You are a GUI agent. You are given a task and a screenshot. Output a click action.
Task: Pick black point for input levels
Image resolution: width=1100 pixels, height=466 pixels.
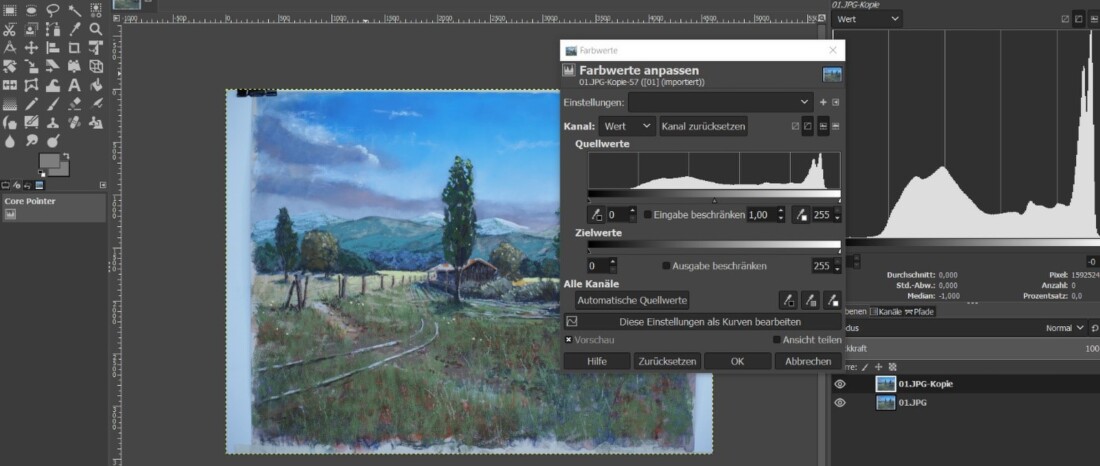coord(597,215)
